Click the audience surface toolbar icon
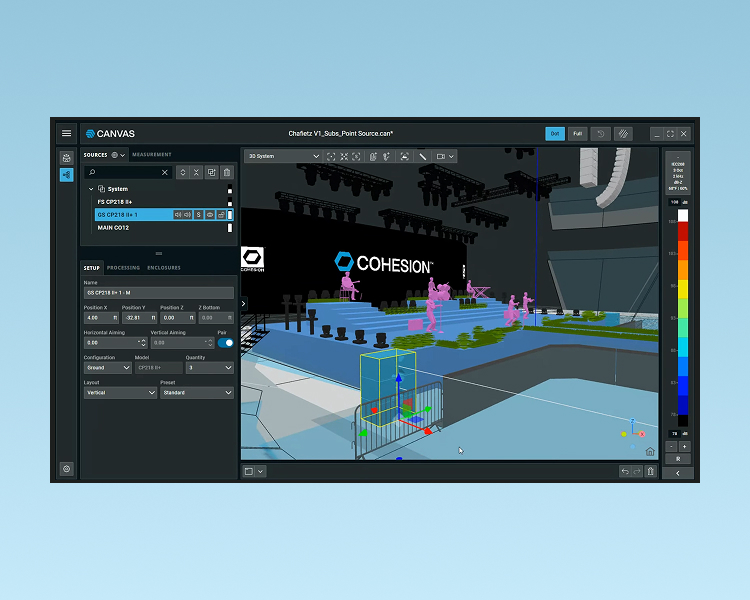Screen dimensions: 750x600 click(x=405, y=156)
